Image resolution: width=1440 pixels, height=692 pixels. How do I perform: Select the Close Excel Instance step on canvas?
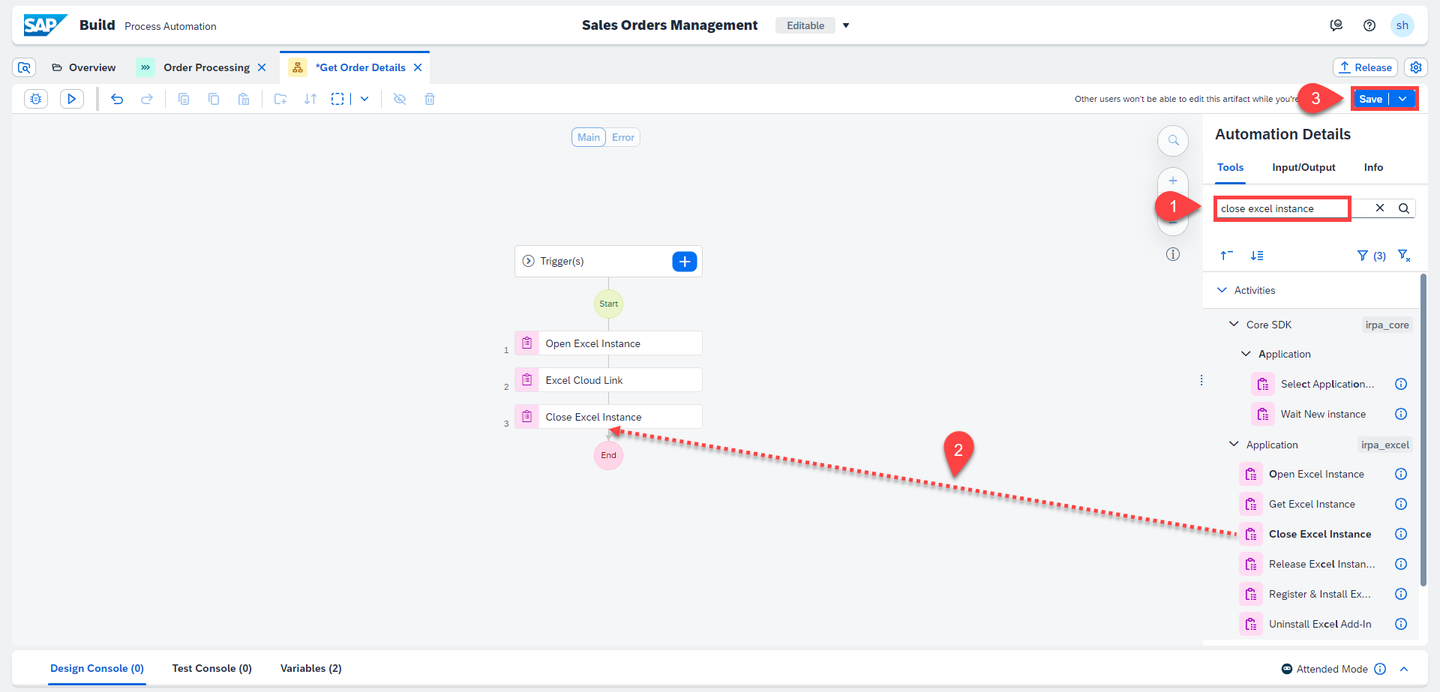pyautogui.click(x=608, y=417)
